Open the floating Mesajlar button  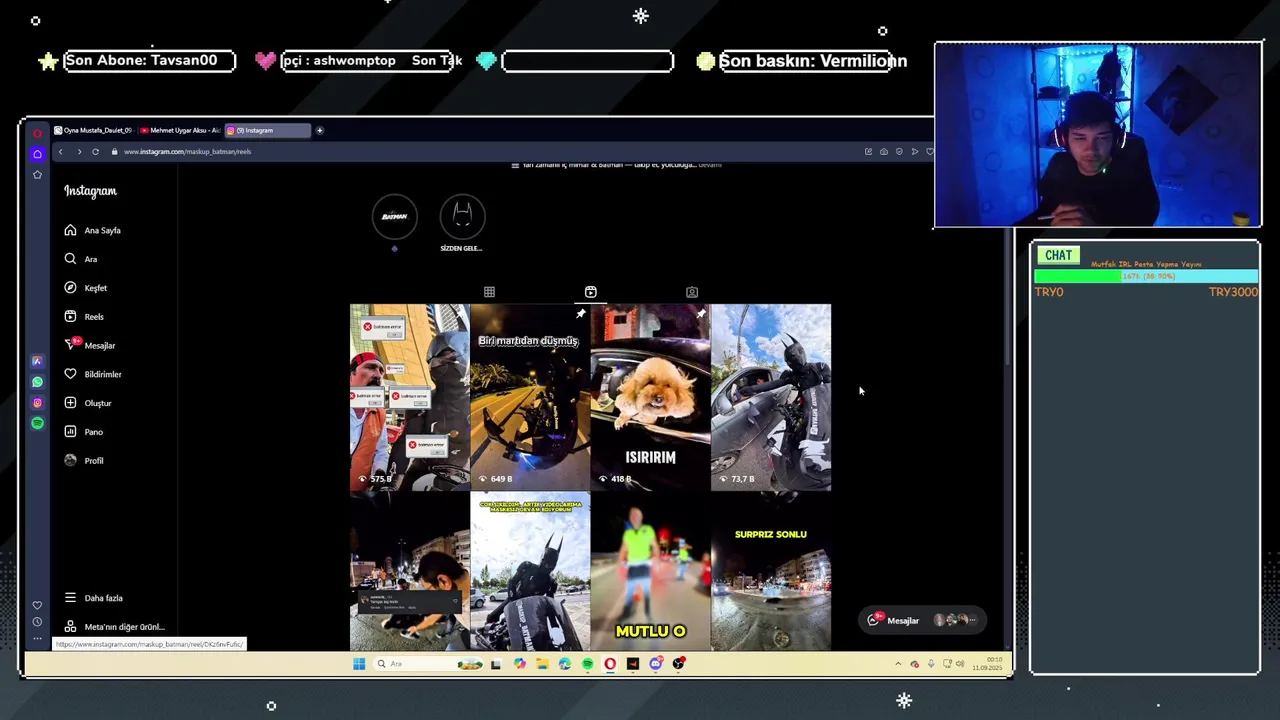[x=922, y=620]
